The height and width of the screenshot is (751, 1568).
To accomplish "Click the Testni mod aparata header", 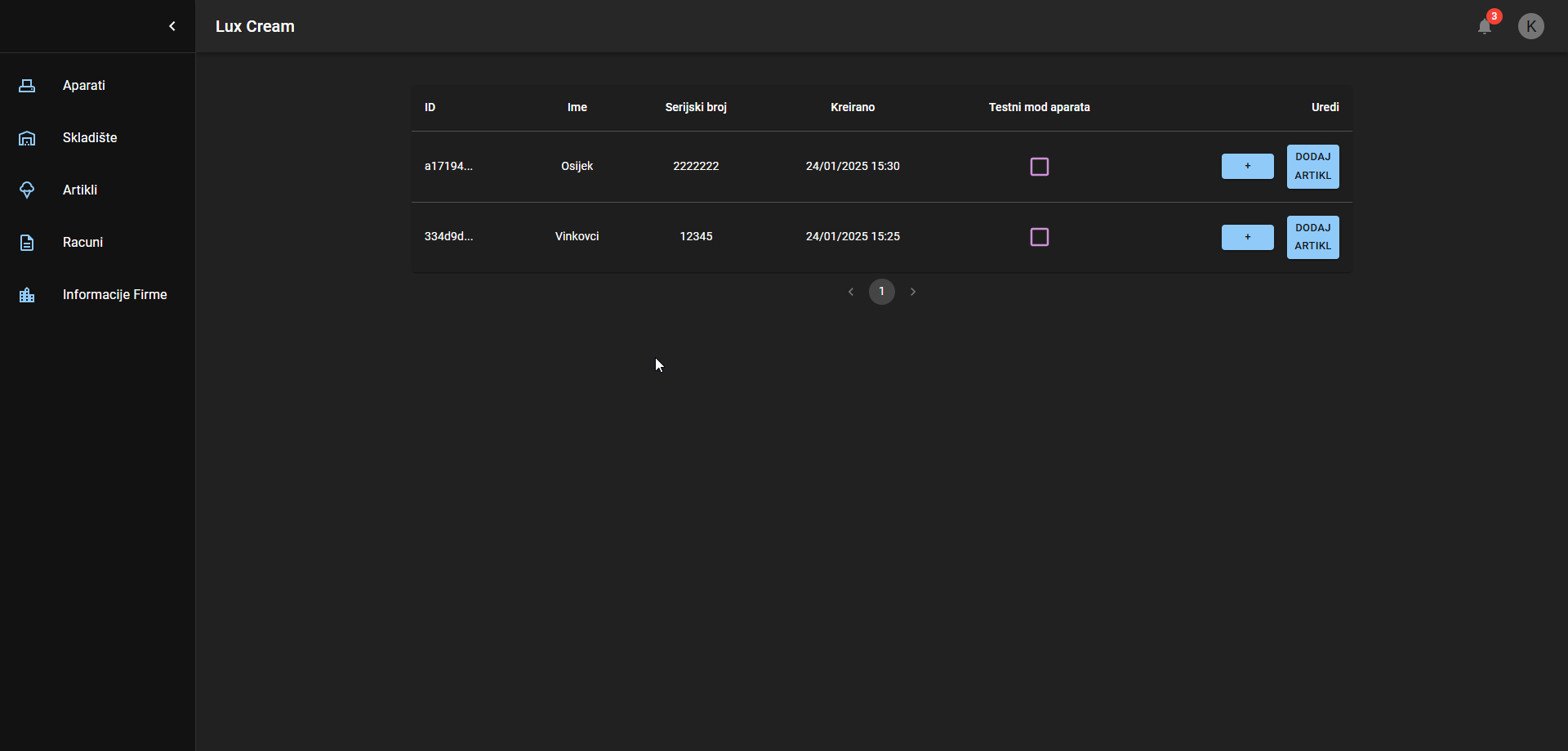I will (1040, 107).
